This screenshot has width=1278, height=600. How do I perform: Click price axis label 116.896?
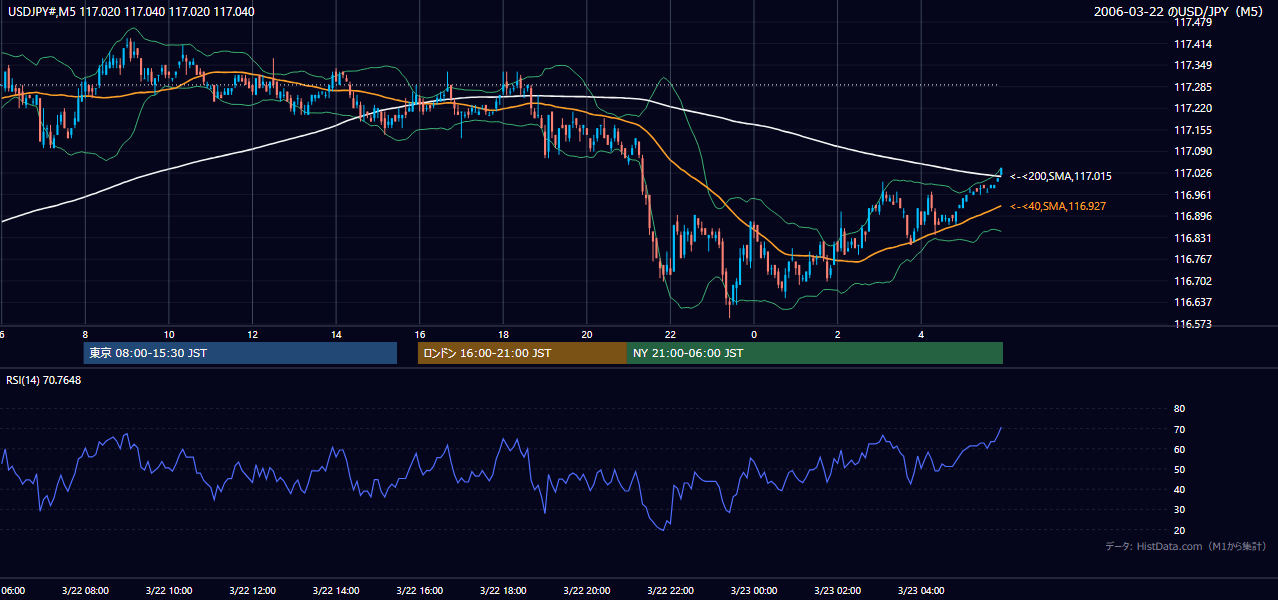pyautogui.click(x=1192, y=216)
